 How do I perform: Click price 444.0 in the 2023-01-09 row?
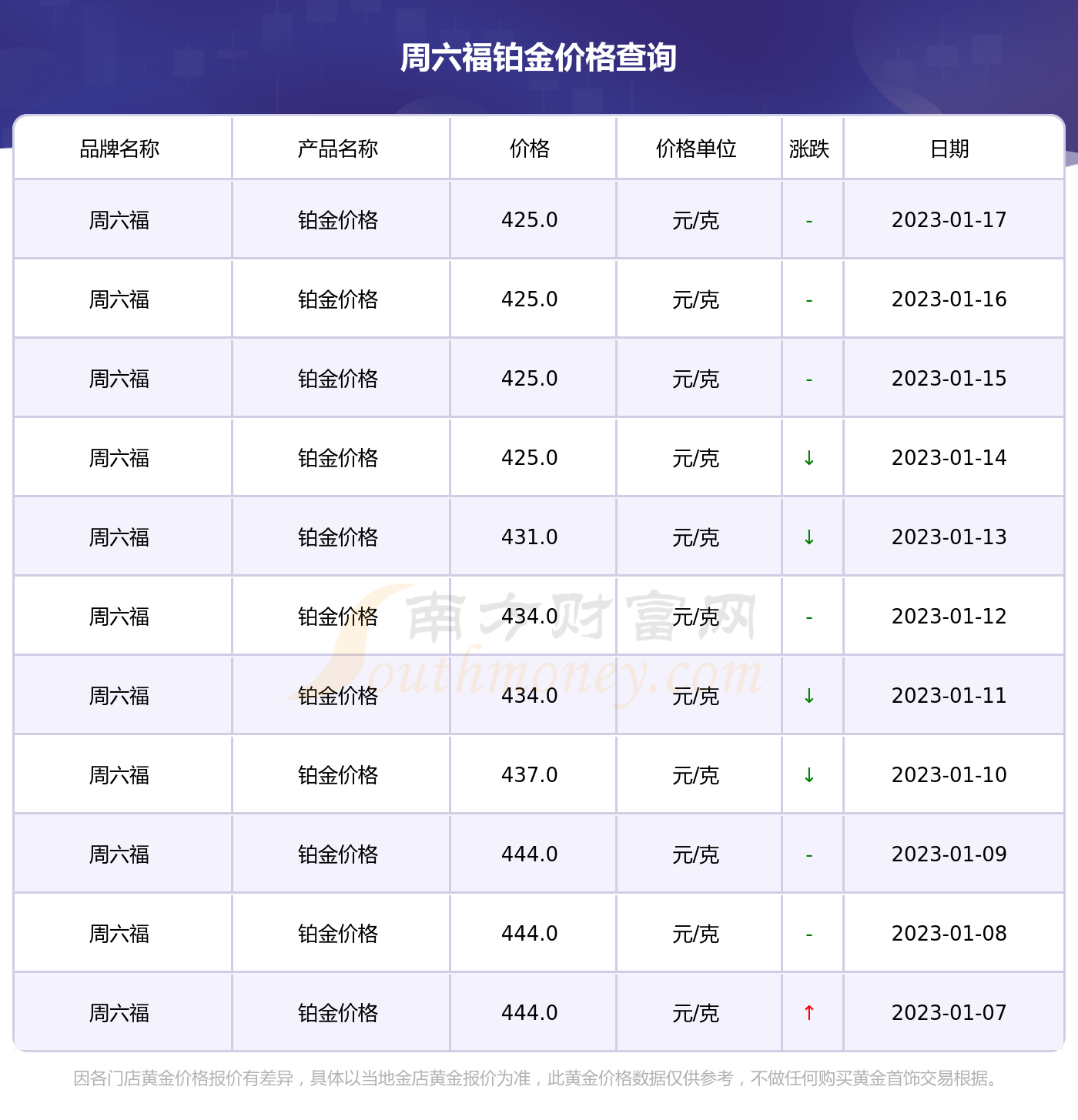pos(530,854)
